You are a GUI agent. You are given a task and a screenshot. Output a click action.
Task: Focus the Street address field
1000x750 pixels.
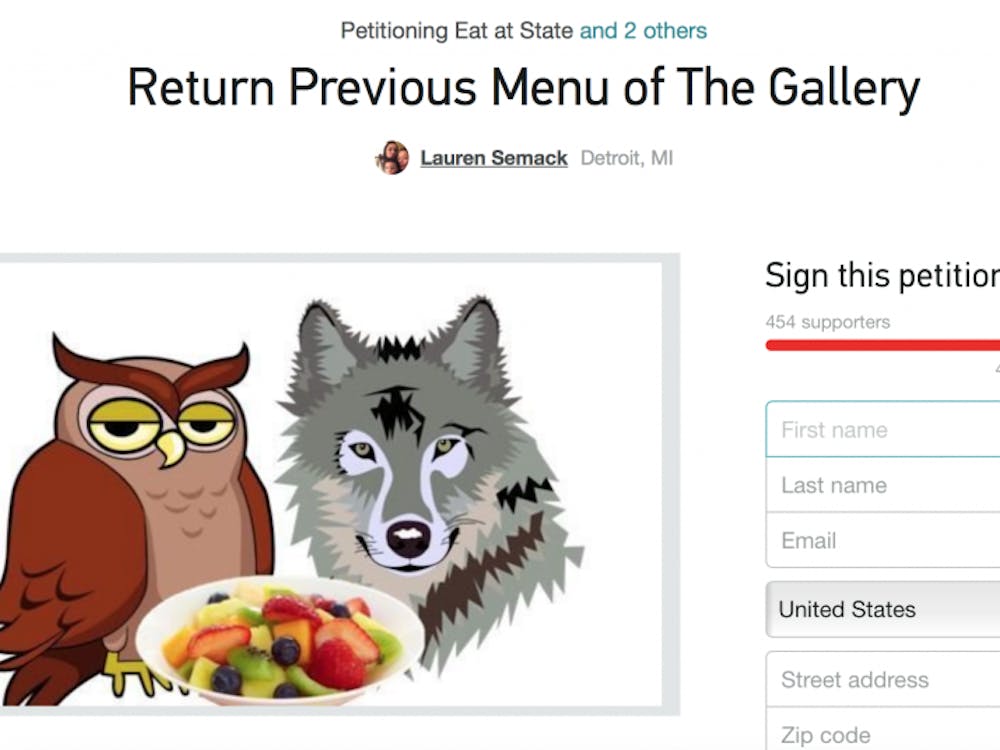pos(883,679)
